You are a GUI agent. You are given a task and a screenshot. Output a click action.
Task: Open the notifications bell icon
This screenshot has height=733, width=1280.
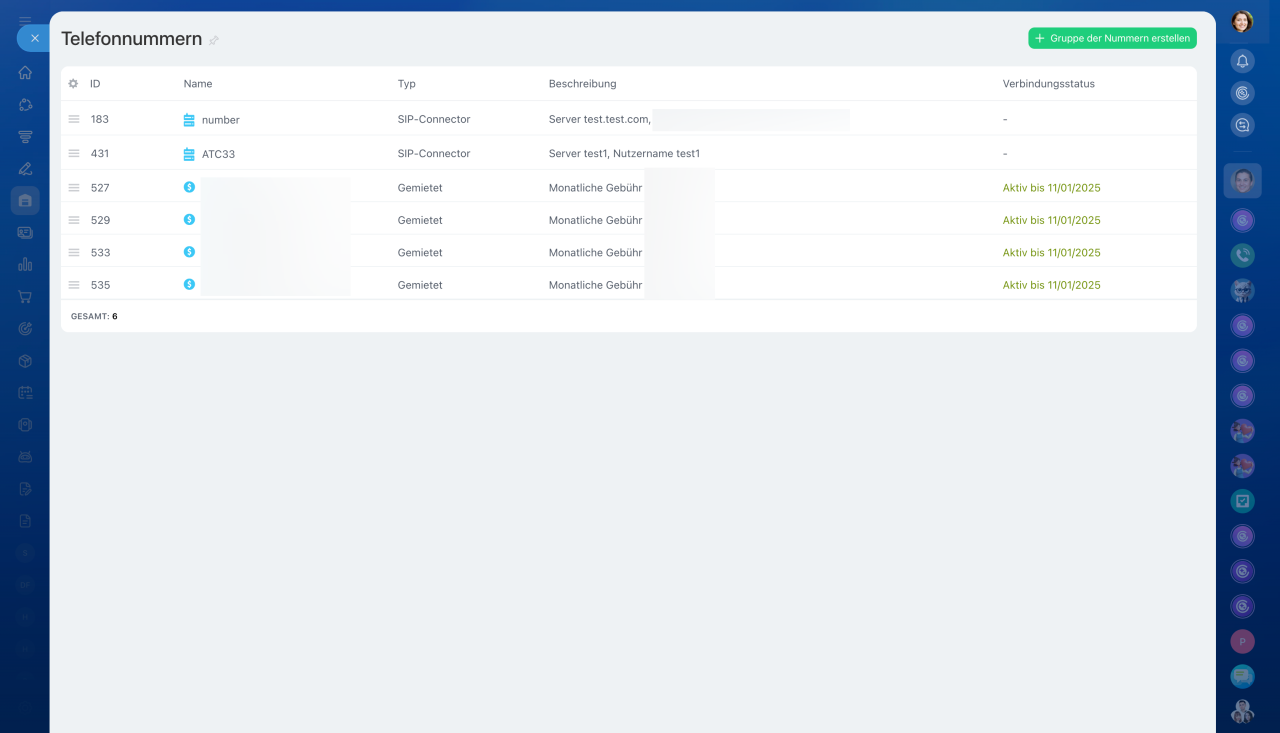tap(1242, 61)
